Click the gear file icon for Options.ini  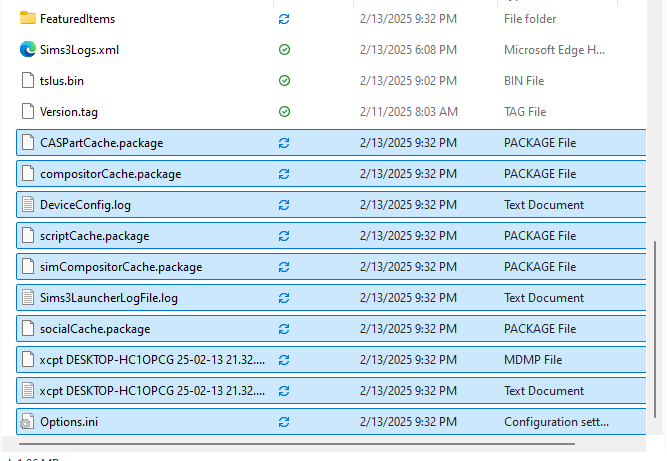pyautogui.click(x=28, y=421)
